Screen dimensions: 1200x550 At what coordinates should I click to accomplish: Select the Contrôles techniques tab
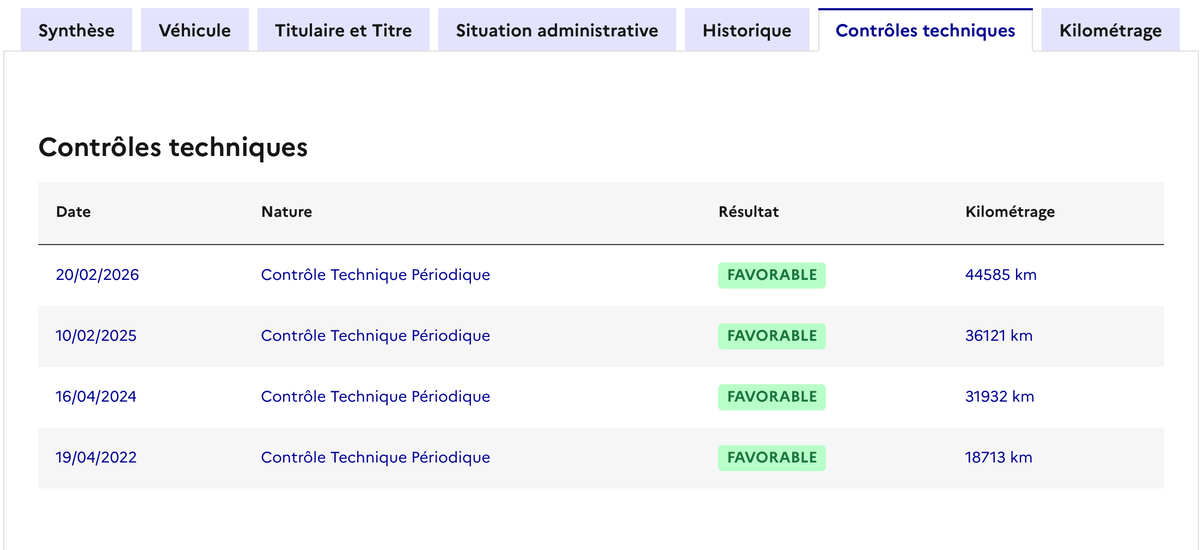click(x=925, y=30)
